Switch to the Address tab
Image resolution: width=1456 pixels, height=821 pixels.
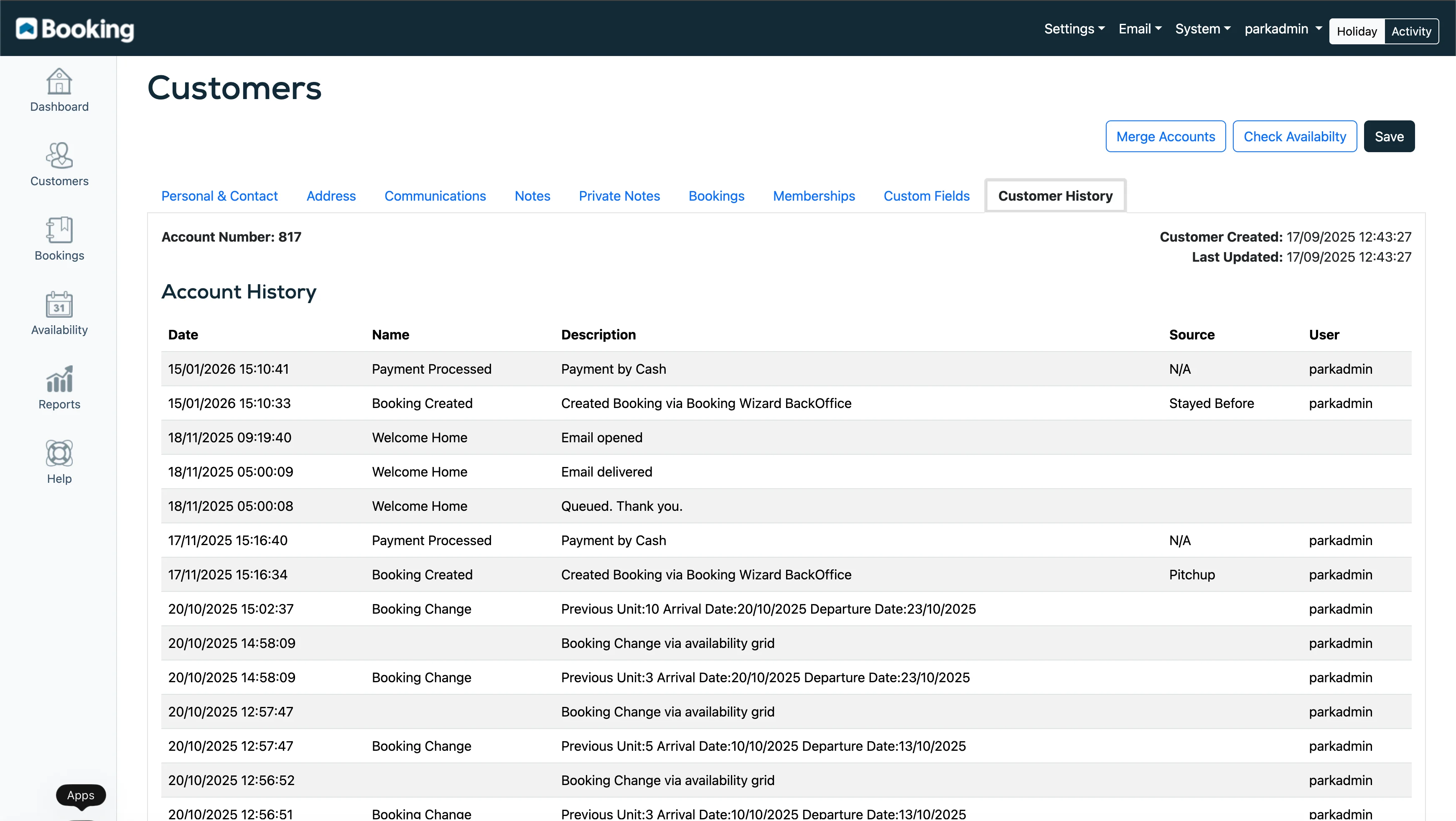tap(331, 196)
